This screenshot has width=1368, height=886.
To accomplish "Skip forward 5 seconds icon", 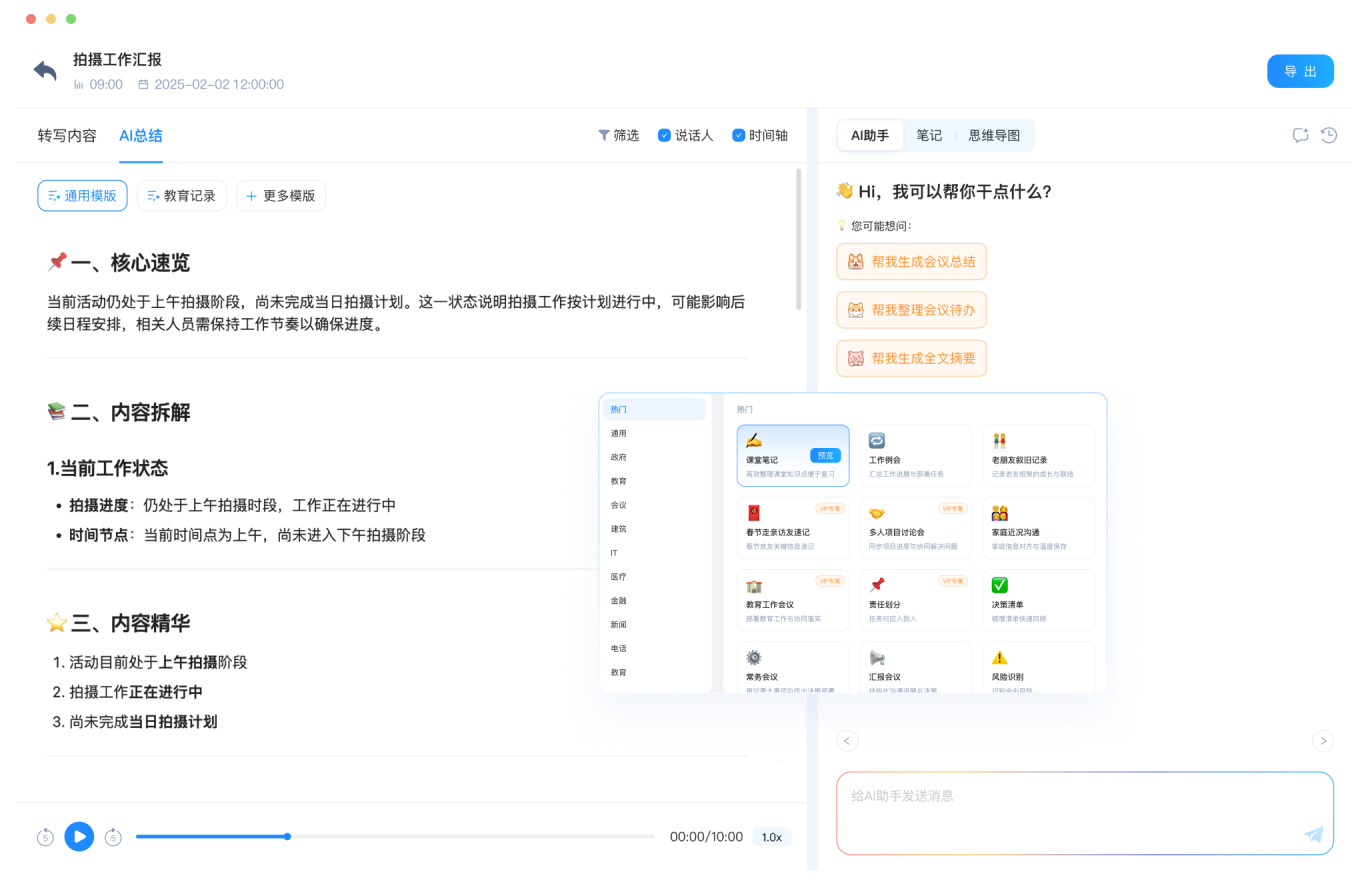I will click(113, 837).
